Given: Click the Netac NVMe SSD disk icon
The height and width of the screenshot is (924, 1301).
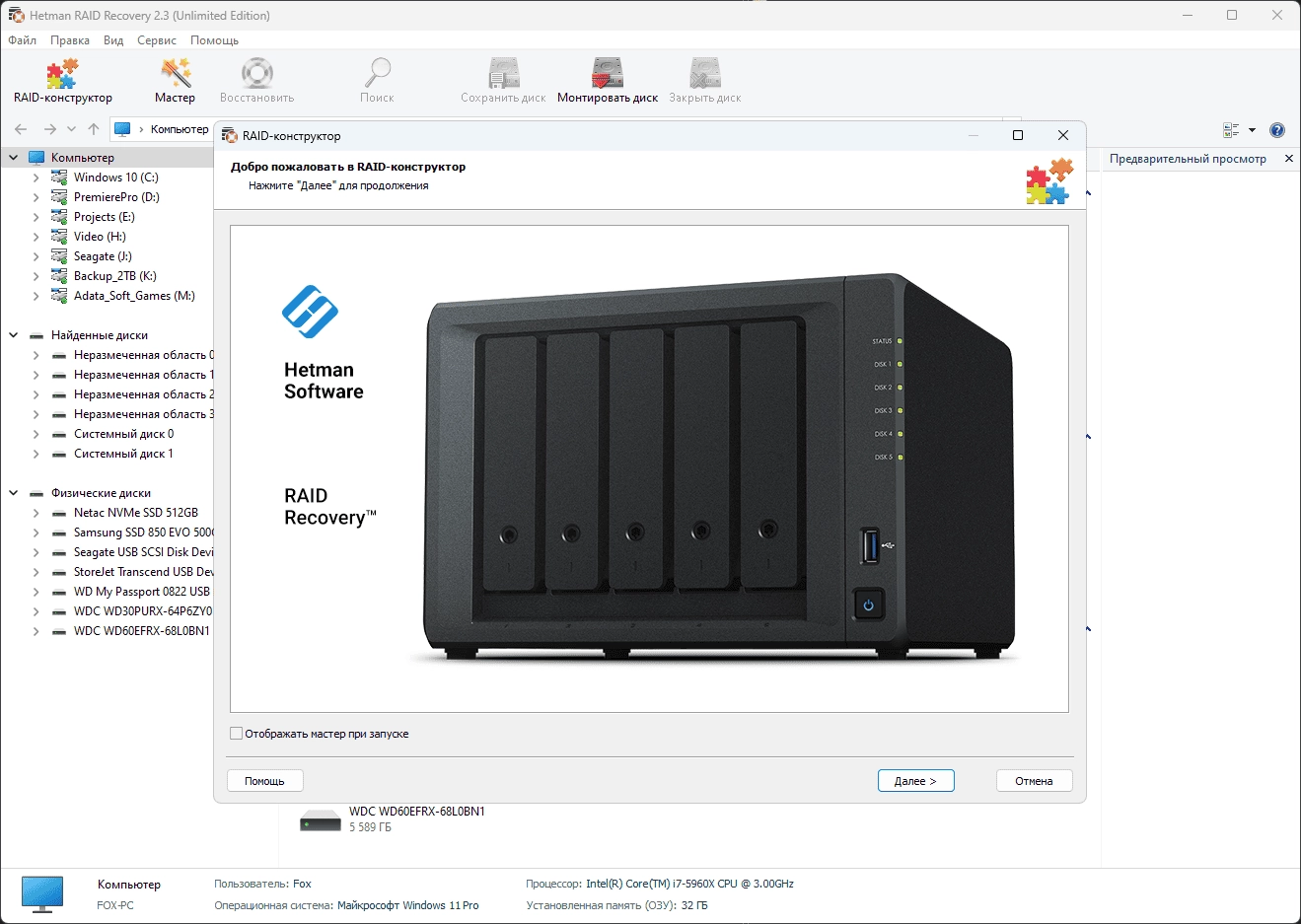Looking at the screenshot, I should tap(59, 513).
